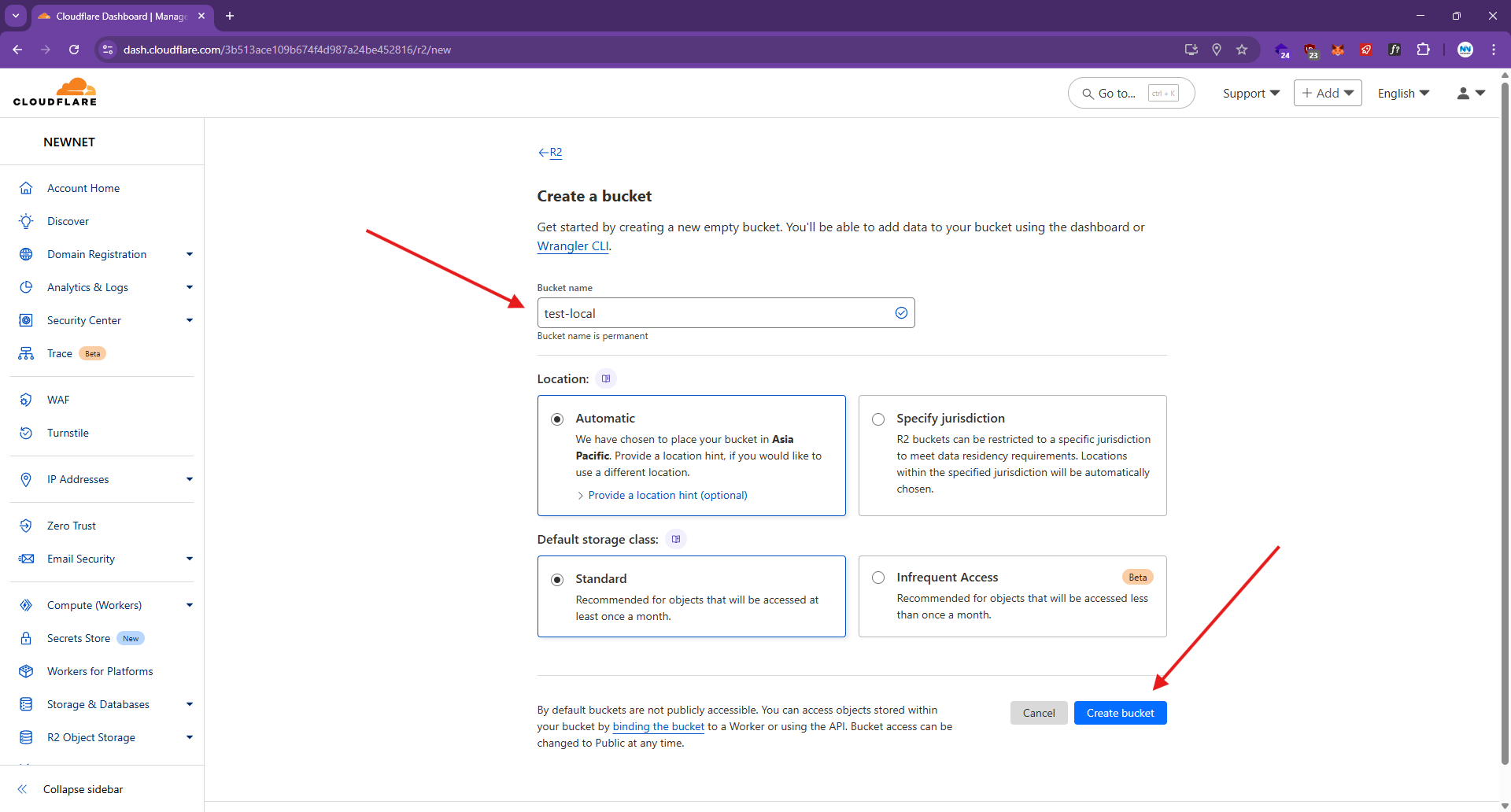Image resolution: width=1511 pixels, height=812 pixels.
Task: Open Account Home house icon
Action: click(x=26, y=188)
